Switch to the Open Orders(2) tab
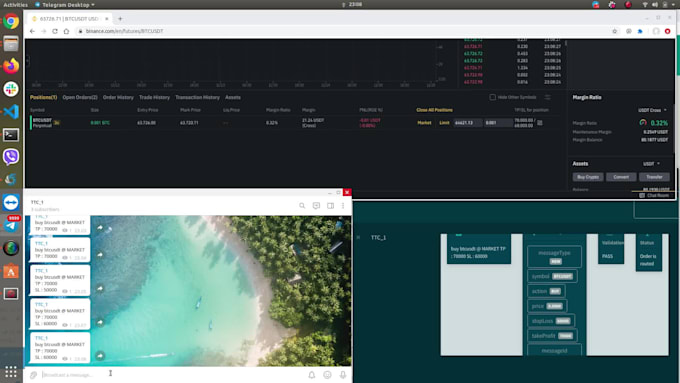Viewport: 680px width, 383px height. point(80,98)
